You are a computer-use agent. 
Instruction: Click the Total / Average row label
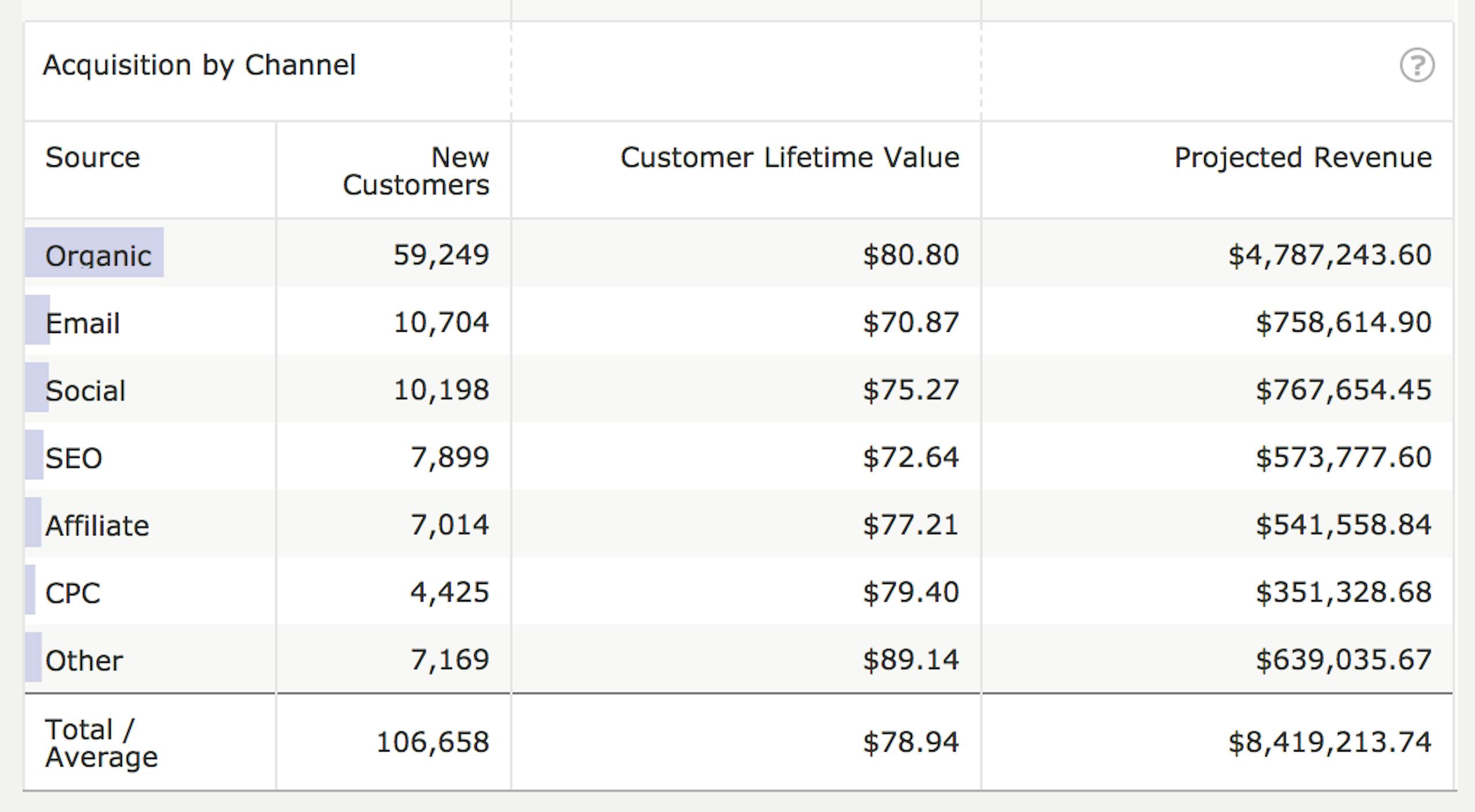101,742
